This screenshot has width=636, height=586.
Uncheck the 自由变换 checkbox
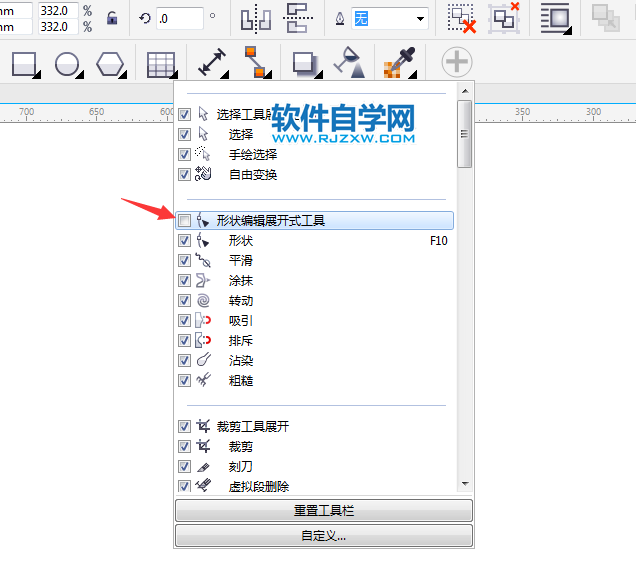pyautogui.click(x=184, y=174)
